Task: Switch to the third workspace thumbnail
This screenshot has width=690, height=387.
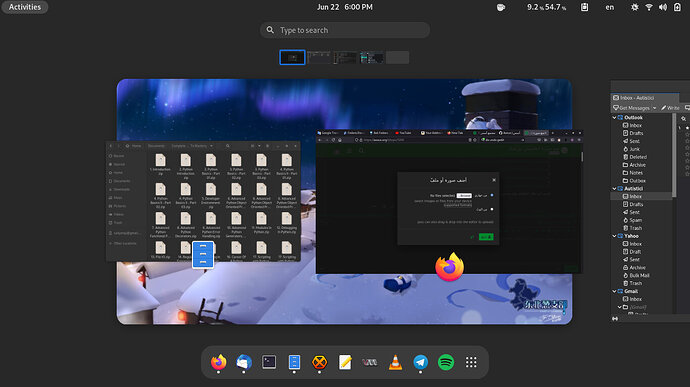Action: 345,57
